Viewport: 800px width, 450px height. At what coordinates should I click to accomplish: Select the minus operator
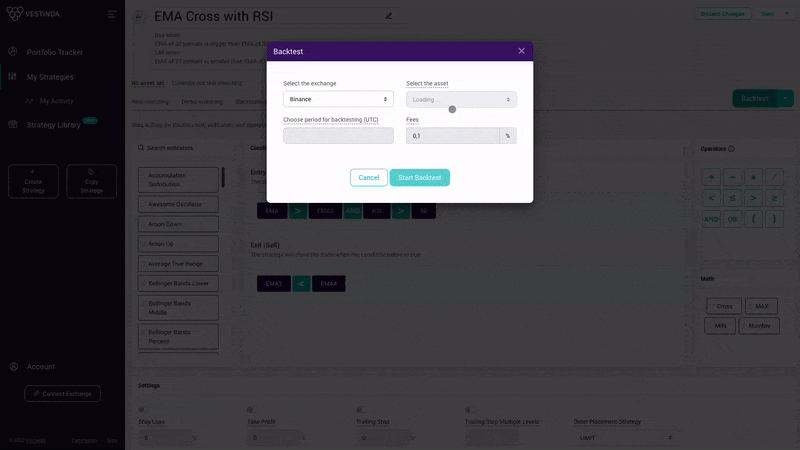click(x=732, y=178)
